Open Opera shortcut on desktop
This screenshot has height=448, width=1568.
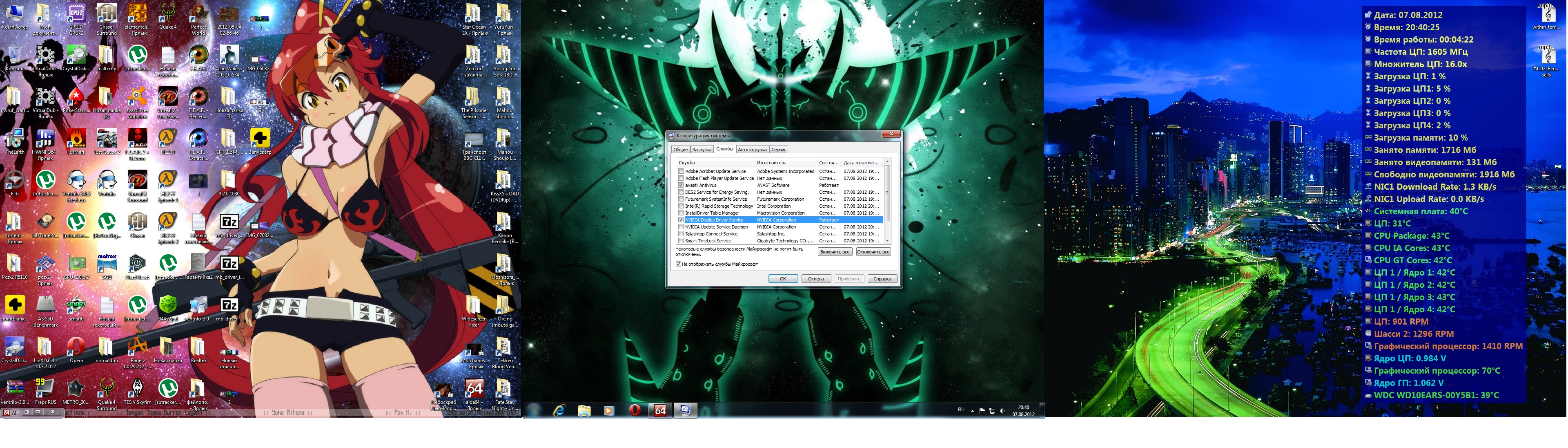coord(76,350)
